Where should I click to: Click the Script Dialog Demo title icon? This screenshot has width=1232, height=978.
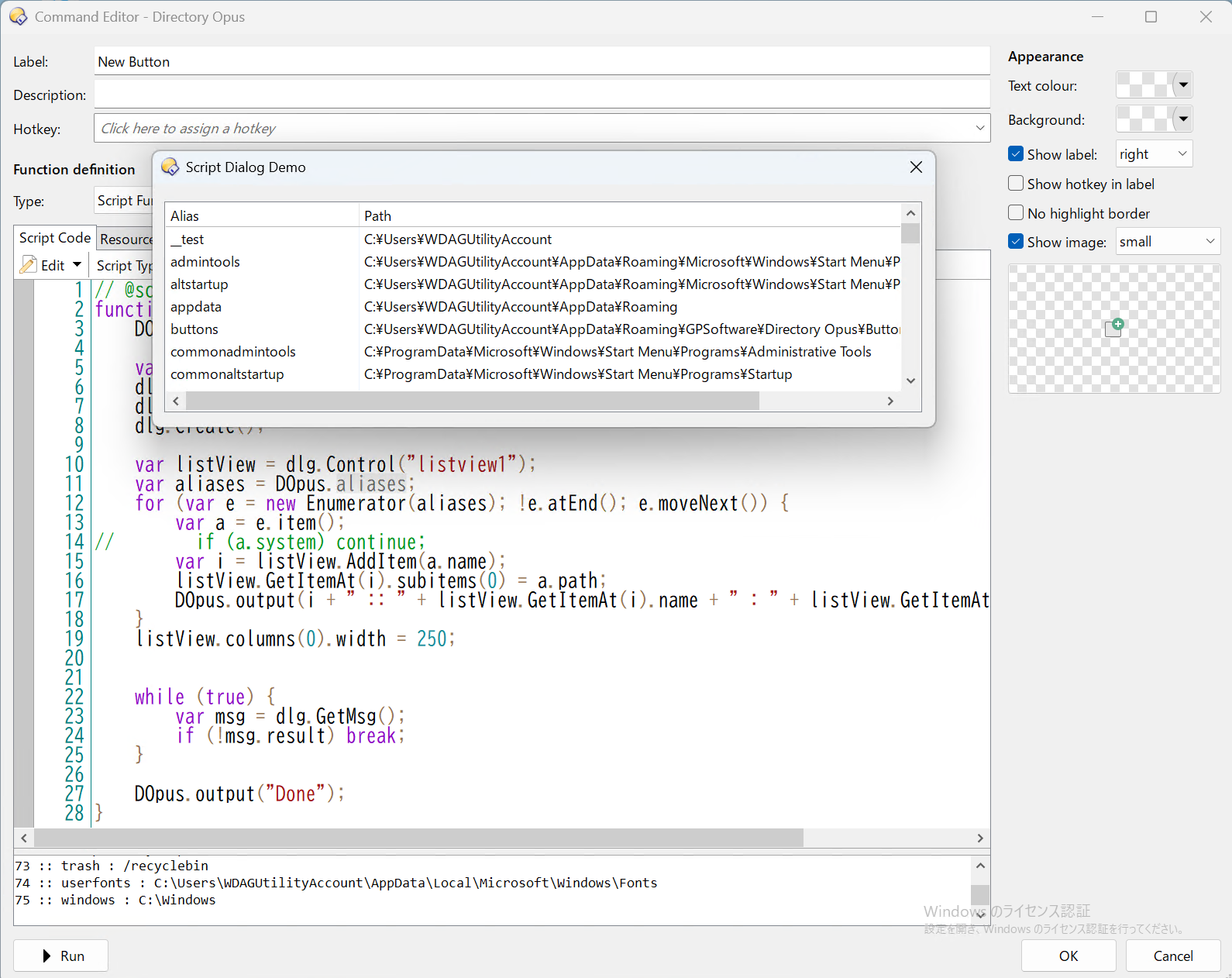point(170,167)
